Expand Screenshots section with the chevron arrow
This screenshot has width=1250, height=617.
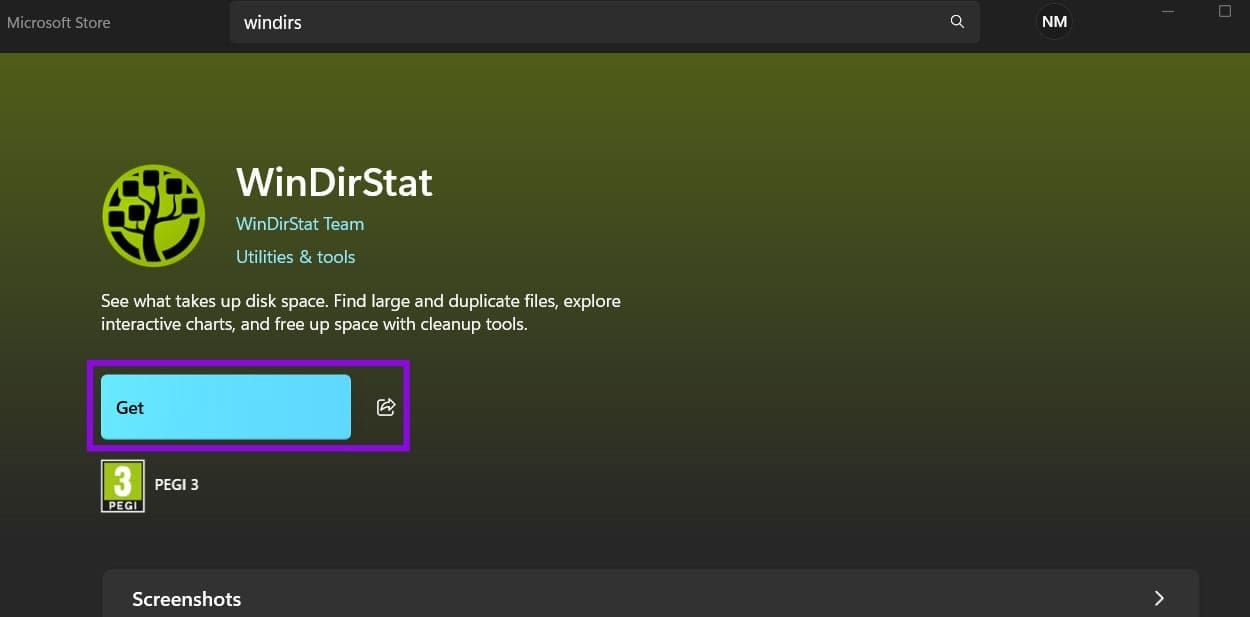pyautogui.click(x=1159, y=598)
